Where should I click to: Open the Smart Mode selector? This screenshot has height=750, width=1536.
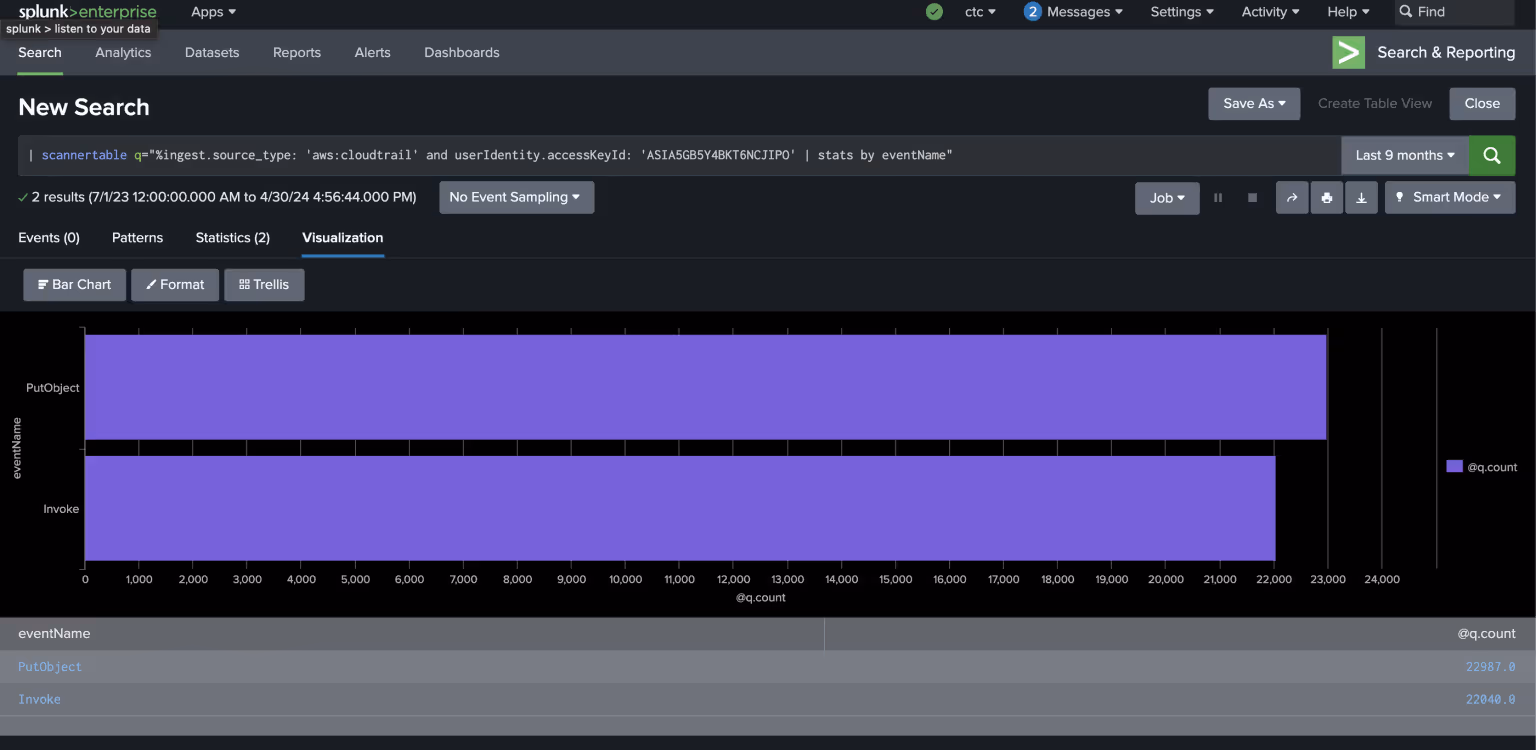click(1449, 197)
